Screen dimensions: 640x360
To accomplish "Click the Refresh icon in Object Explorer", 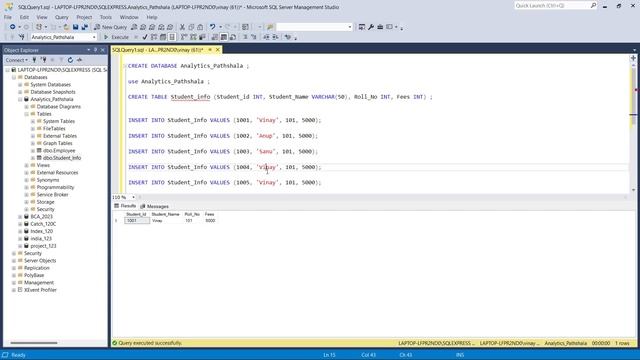I will point(70,60).
